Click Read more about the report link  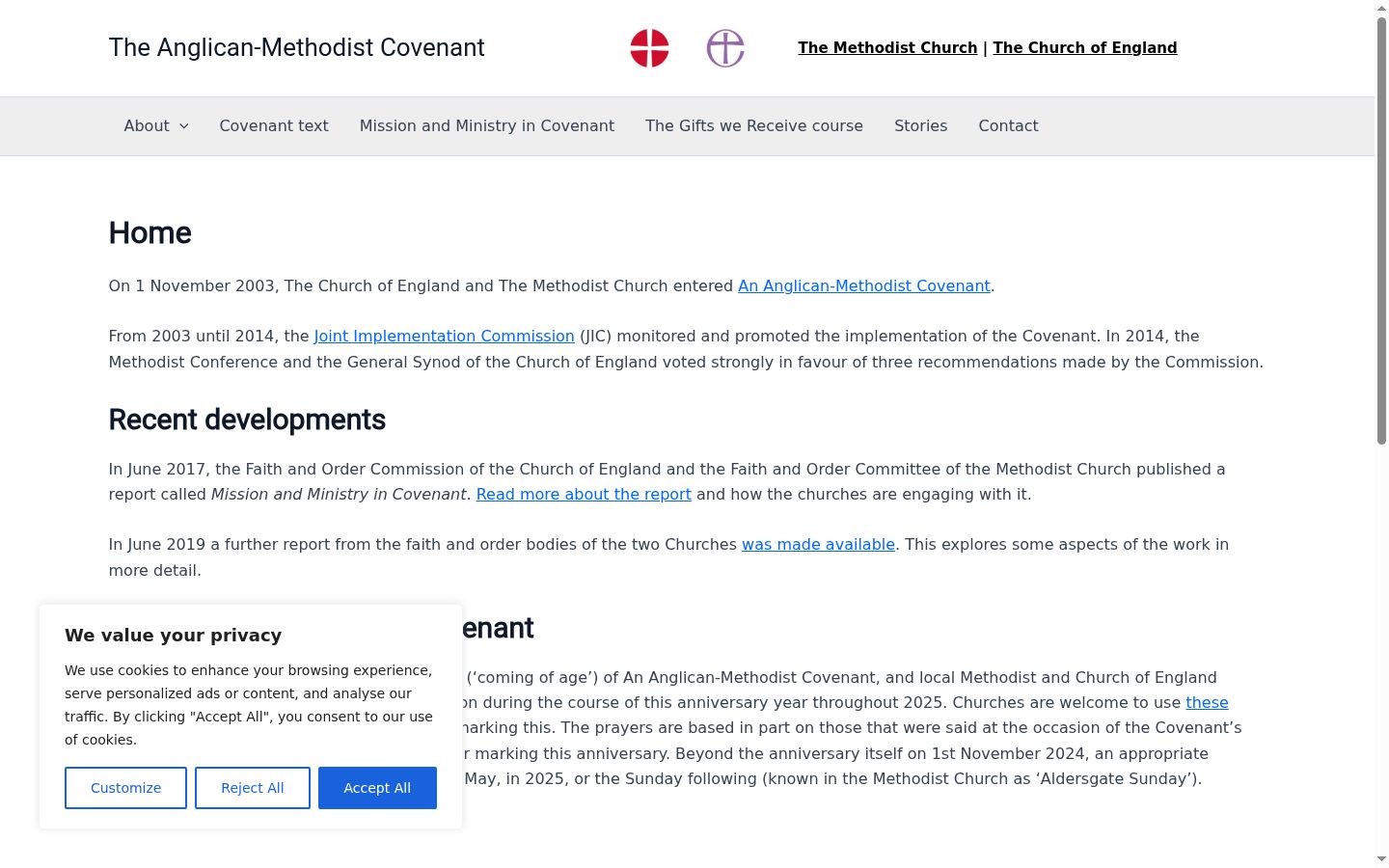(x=584, y=495)
